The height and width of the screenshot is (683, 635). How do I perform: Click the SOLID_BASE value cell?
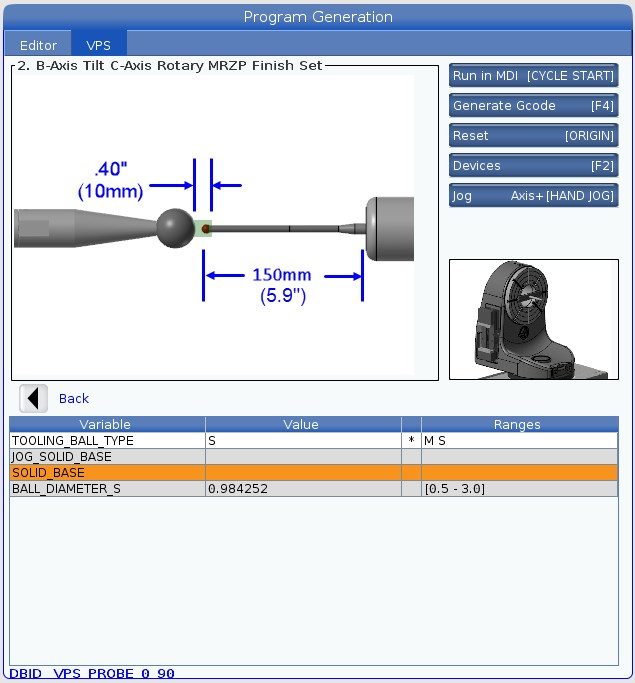click(303, 473)
